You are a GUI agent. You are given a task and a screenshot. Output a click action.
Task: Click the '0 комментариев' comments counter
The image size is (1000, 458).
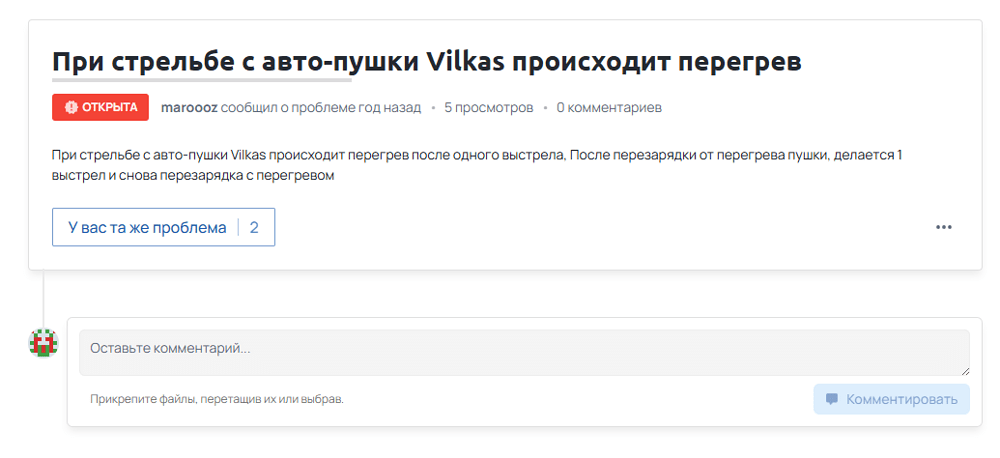(x=608, y=107)
